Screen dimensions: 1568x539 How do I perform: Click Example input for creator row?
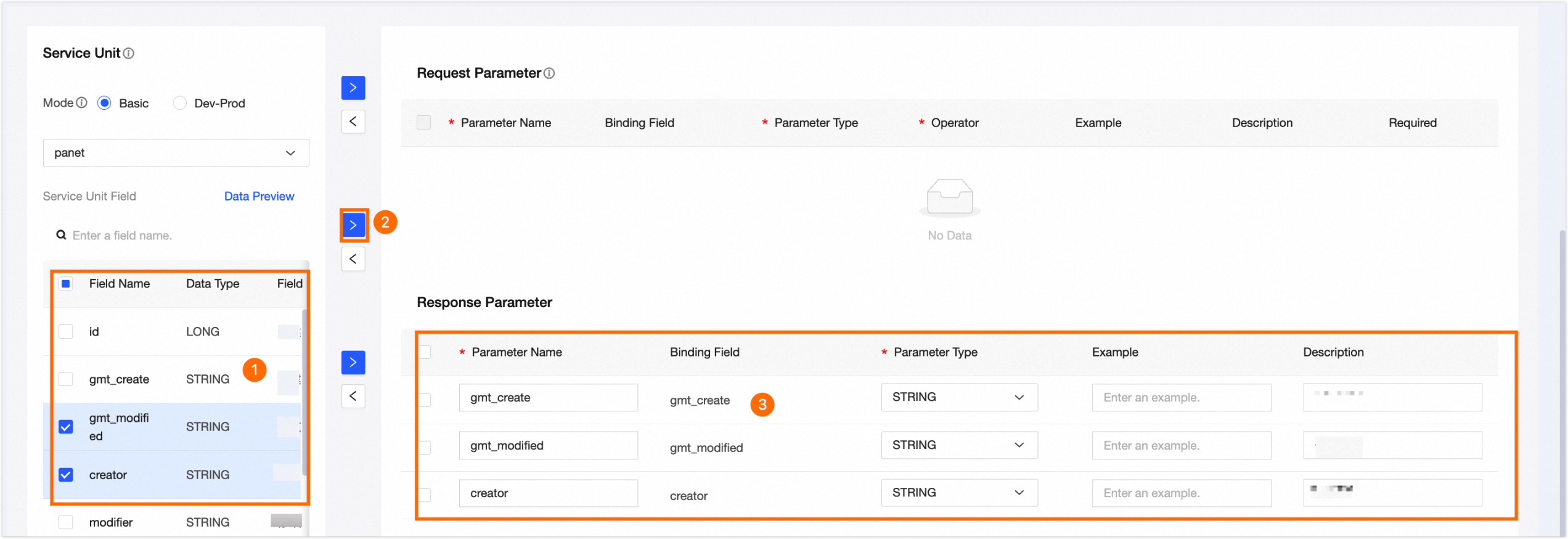[x=1181, y=493]
